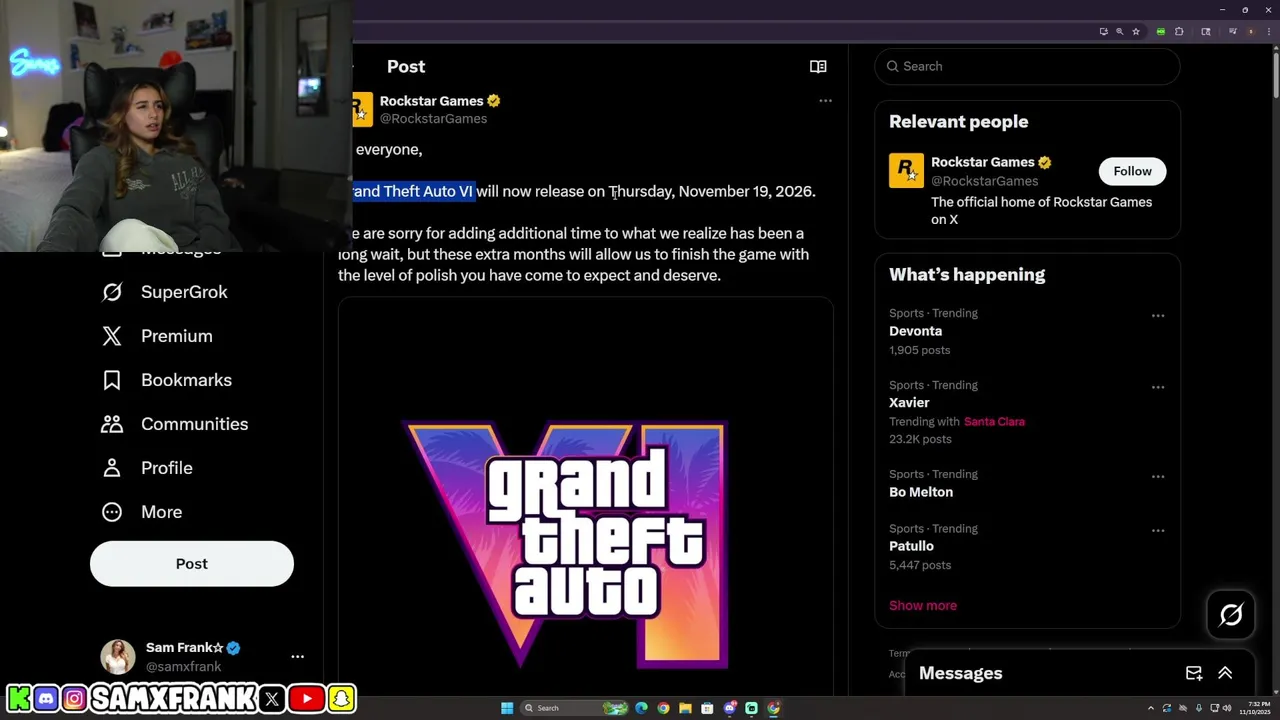Show hidden system tray icons chevron
Screen dimensions: 1280x720
(x=1151, y=708)
